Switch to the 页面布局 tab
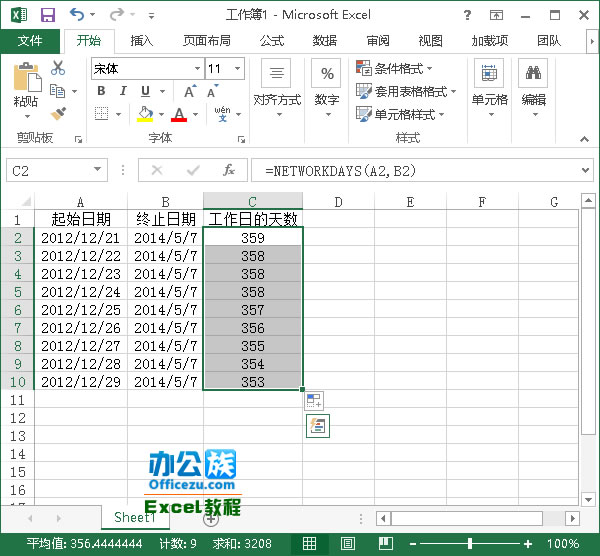This screenshot has height=556, width=600. pos(207,41)
